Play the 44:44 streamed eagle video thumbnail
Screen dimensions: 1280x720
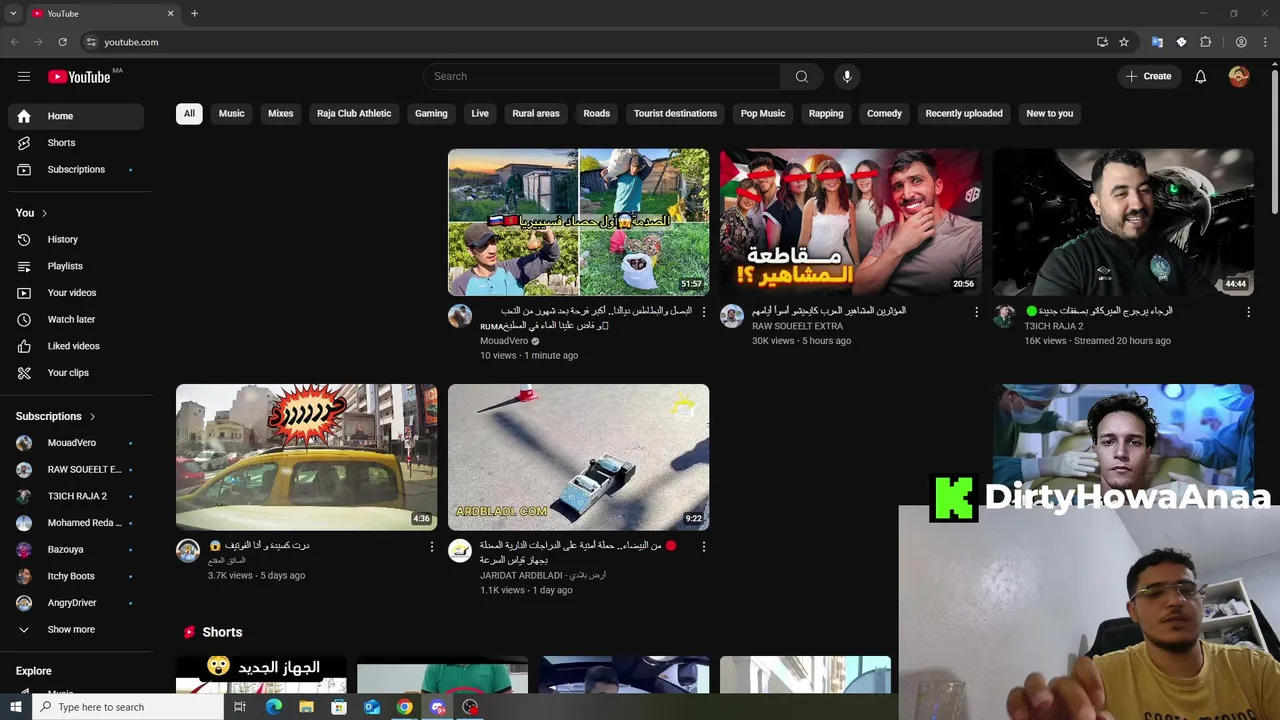tap(1123, 222)
